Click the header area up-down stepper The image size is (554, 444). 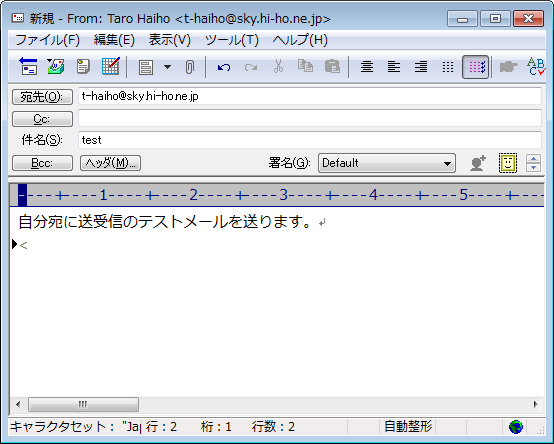533,163
